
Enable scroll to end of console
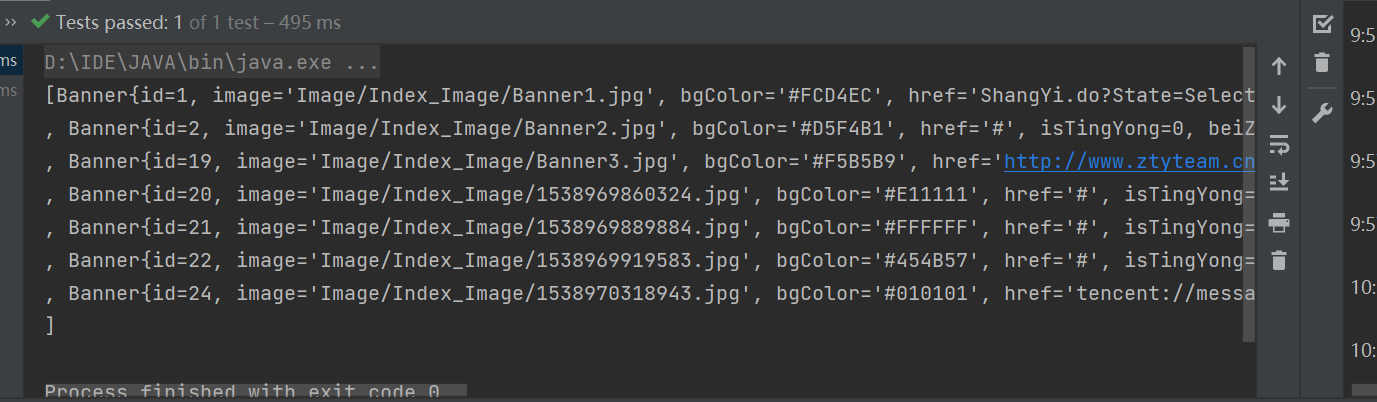(x=1278, y=182)
